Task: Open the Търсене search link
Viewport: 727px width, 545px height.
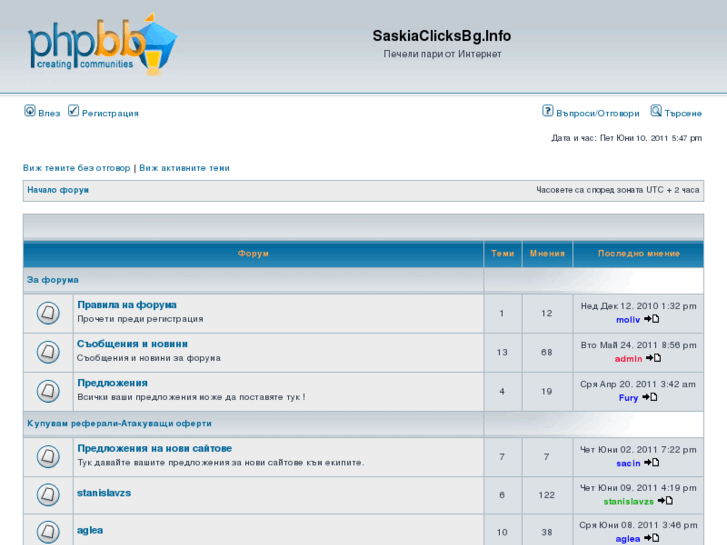Action: pos(683,113)
